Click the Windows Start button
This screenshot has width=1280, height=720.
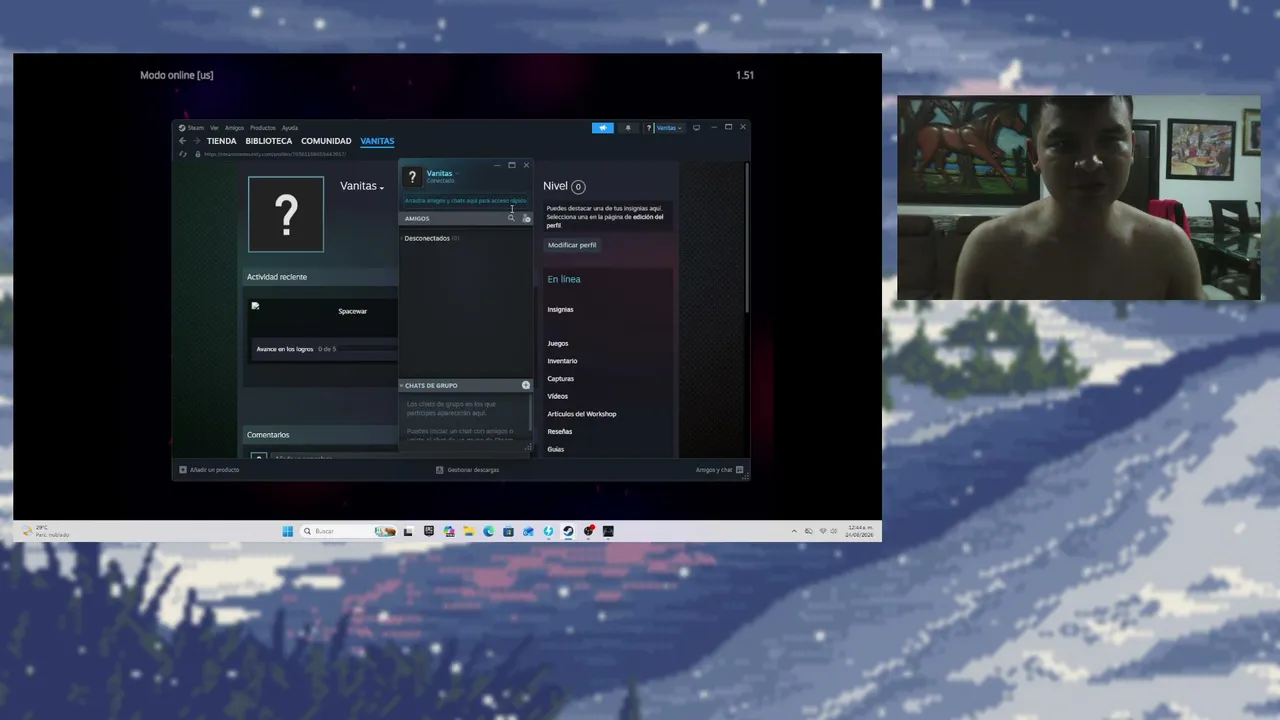tap(288, 531)
